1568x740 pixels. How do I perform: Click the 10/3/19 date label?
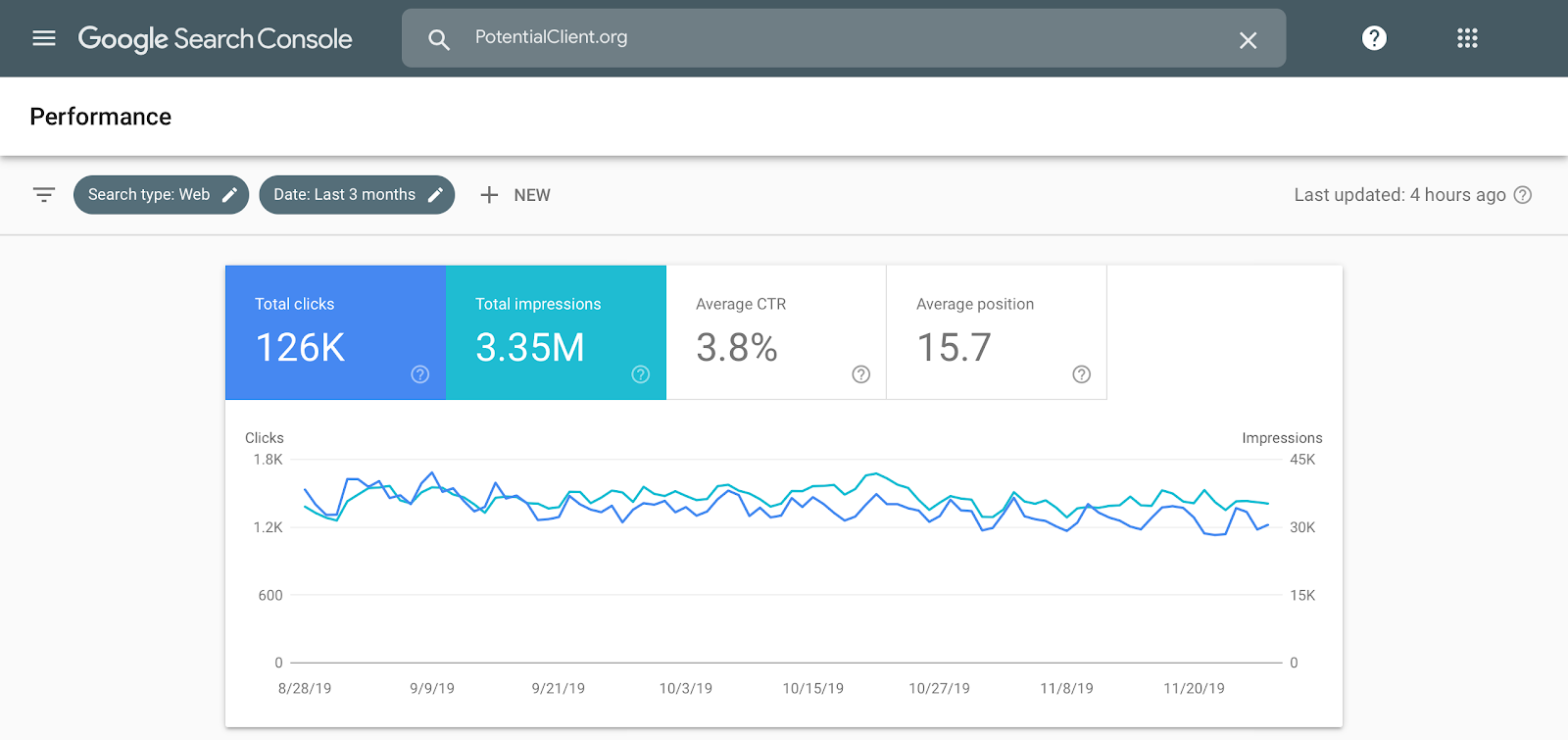686,688
